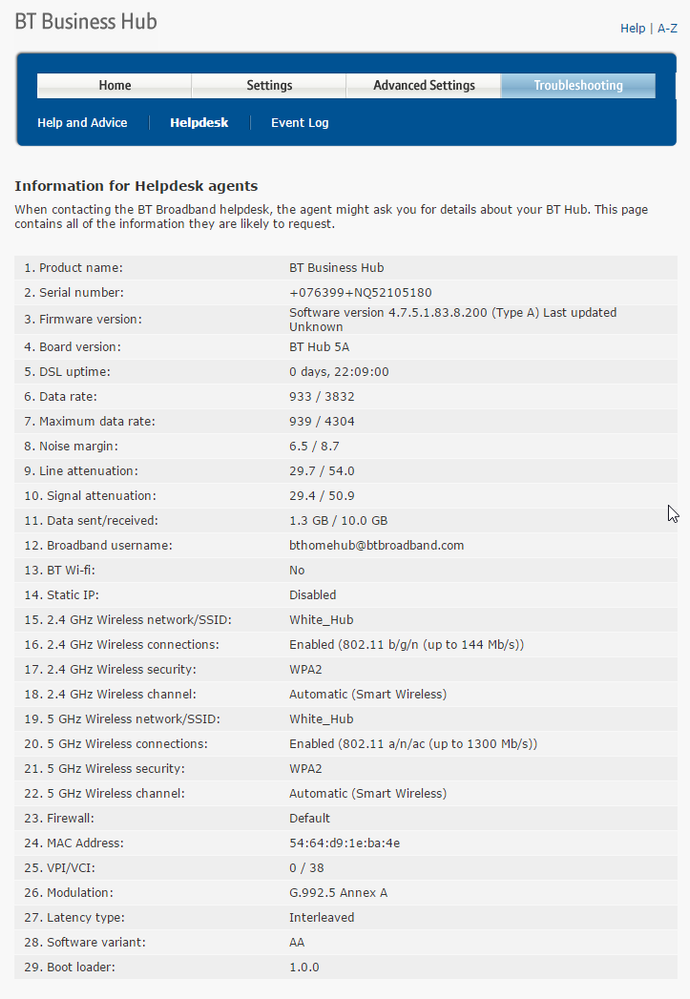Image resolution: width=690 pixels, height=999 pixels.
Task: Open the Home tab
Action: click(115, 85)
